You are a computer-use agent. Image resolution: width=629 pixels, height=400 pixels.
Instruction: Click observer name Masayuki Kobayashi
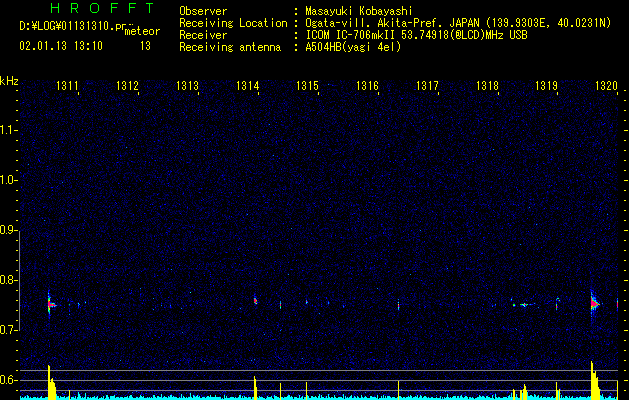359,11
